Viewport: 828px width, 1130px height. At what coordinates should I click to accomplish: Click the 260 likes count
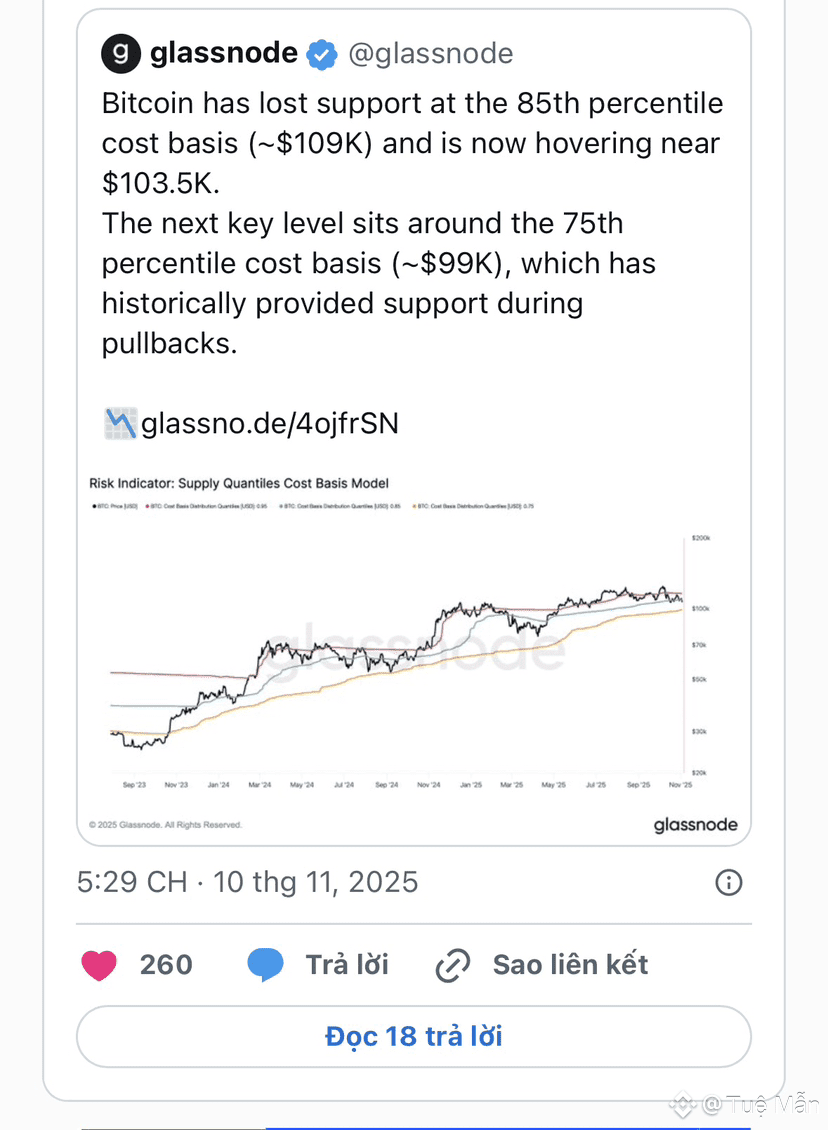pyautogui.click(x=166, y=965)
